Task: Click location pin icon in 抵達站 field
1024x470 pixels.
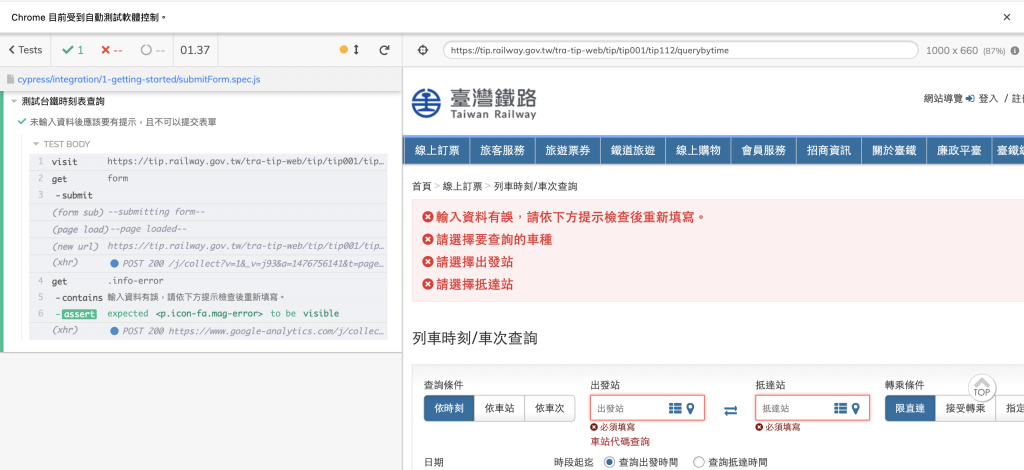Action: click(x=856, y=409)
